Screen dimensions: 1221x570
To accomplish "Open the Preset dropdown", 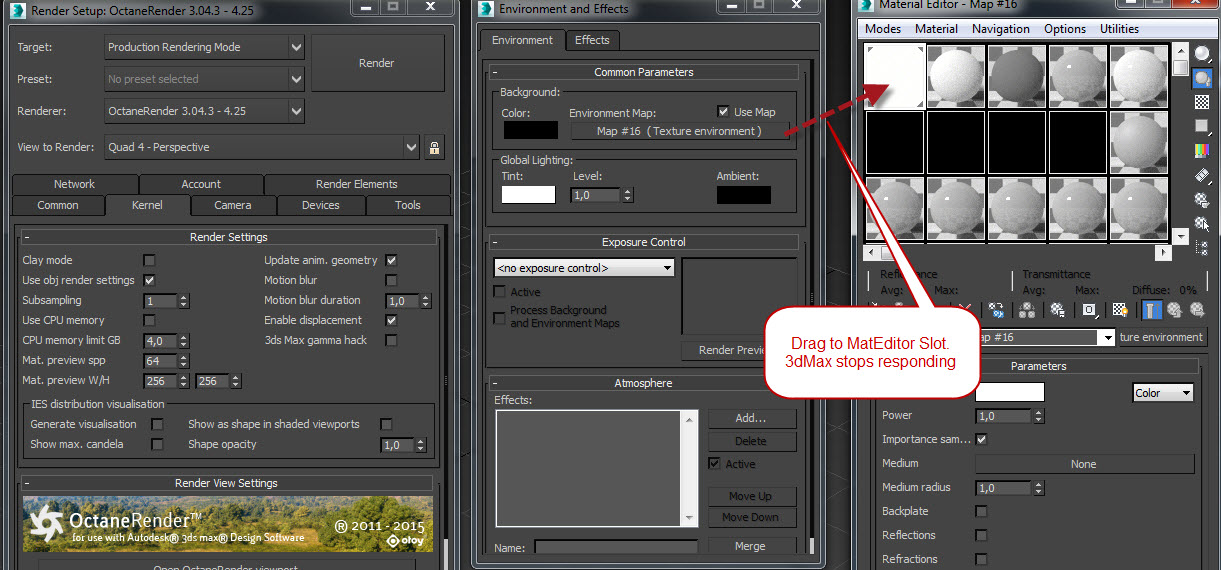I will (204, 79).
